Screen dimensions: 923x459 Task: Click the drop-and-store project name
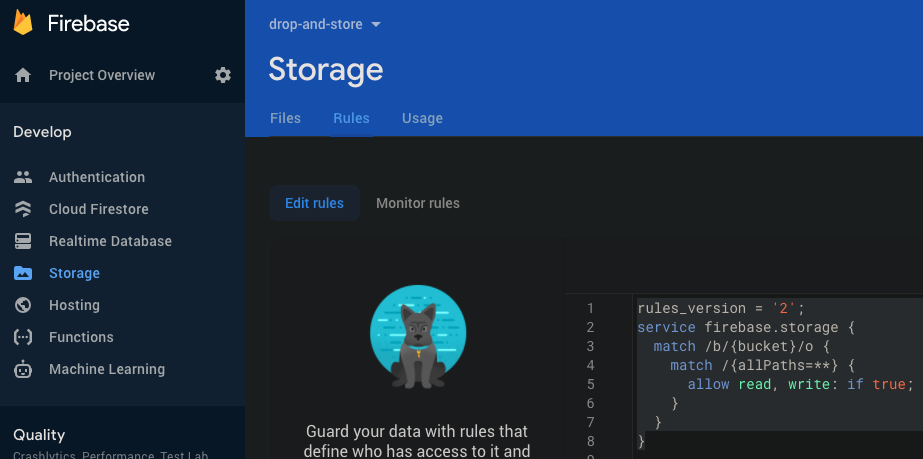click(316, 25)
